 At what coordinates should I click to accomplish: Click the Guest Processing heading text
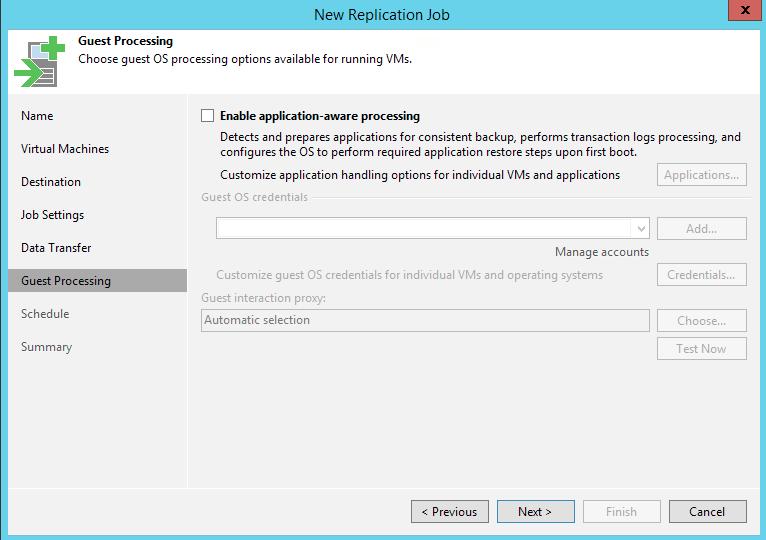(x=126, y=41)
